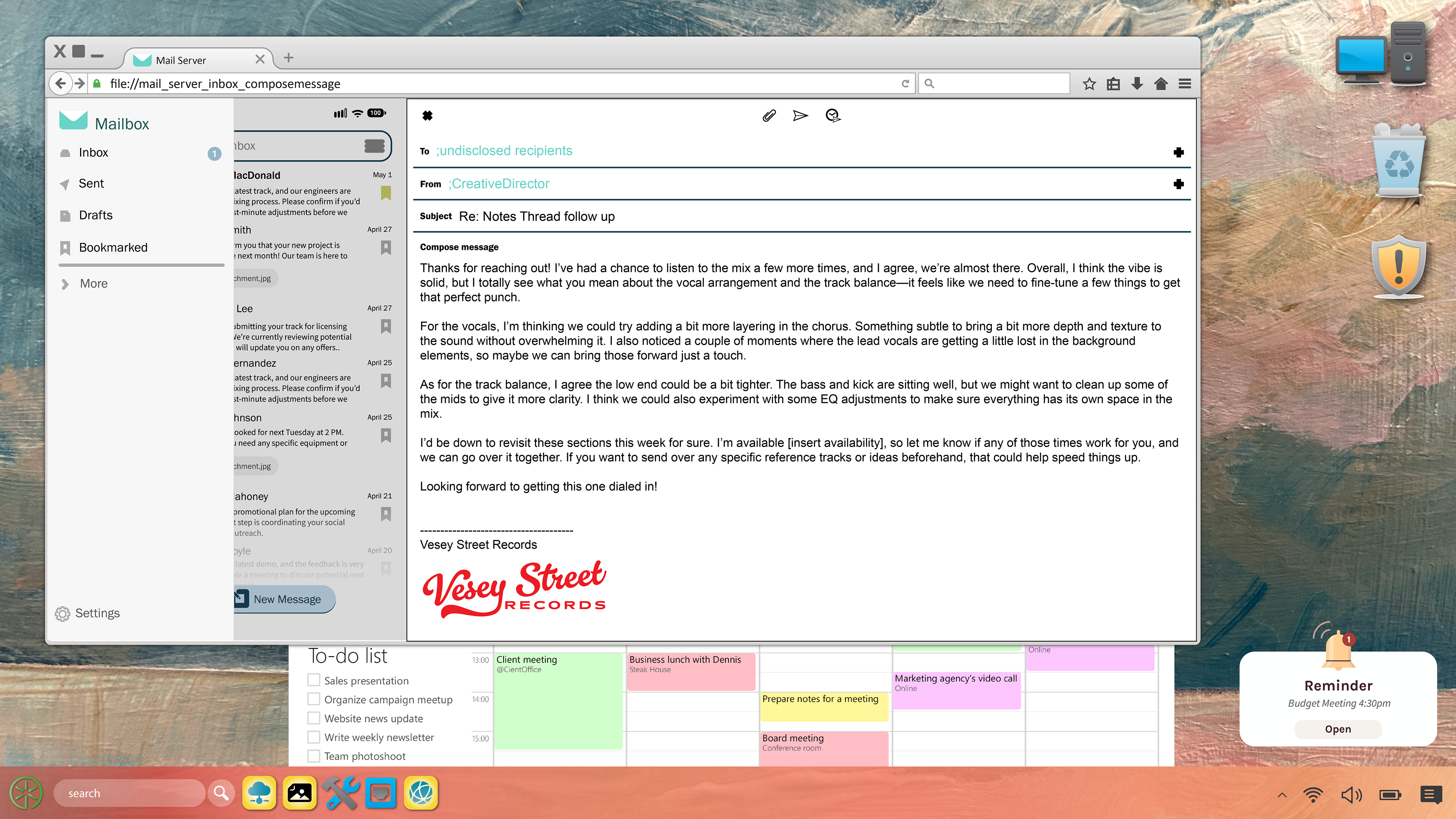Check the Sales presentation checkbox

(314, 680)
